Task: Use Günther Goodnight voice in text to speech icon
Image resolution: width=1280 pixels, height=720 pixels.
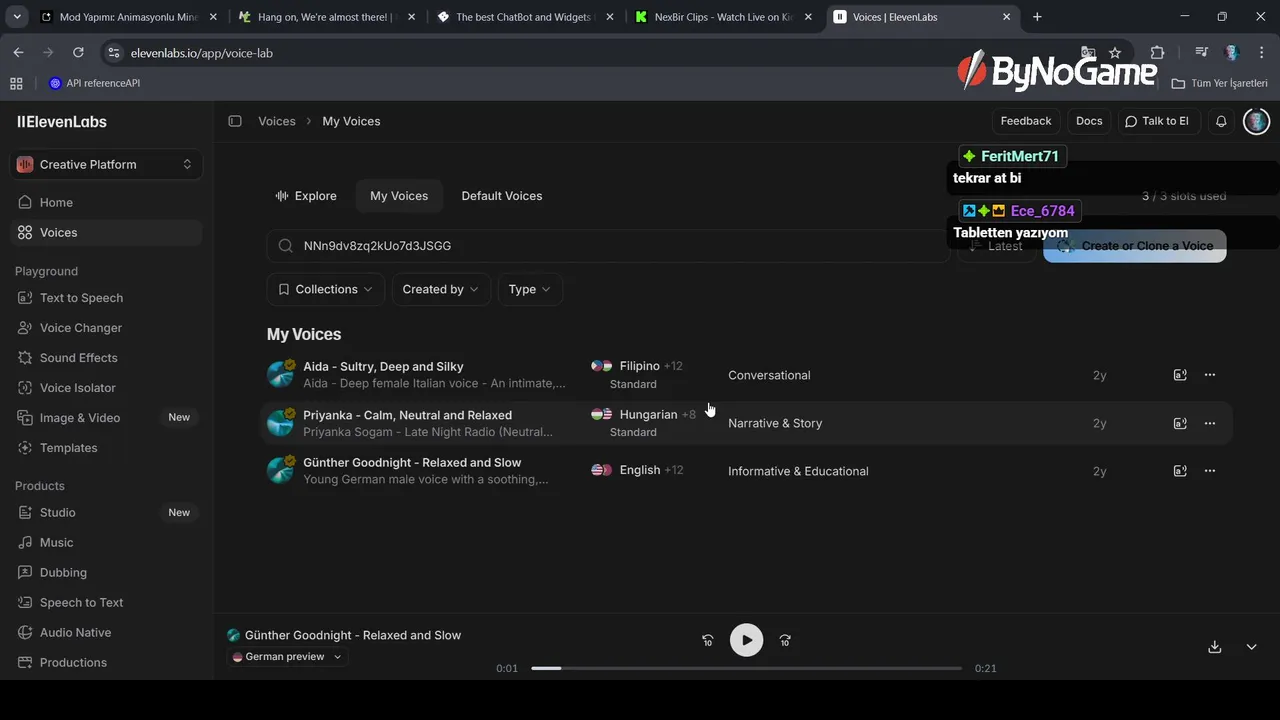Action: (1180, 471)
